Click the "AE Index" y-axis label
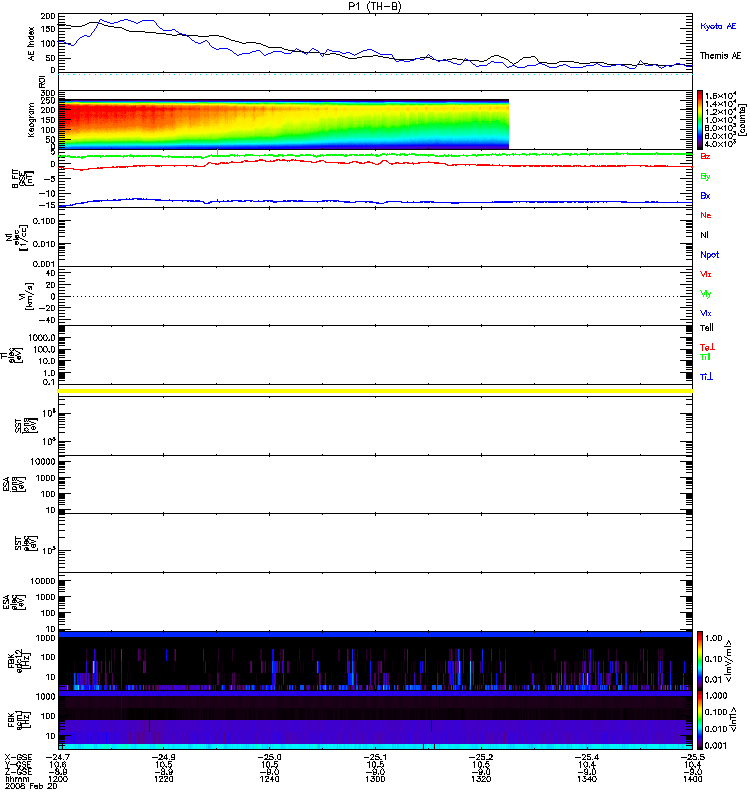This screenshot has height=800, width=750. pyautogui.click(x=32, y=44)
